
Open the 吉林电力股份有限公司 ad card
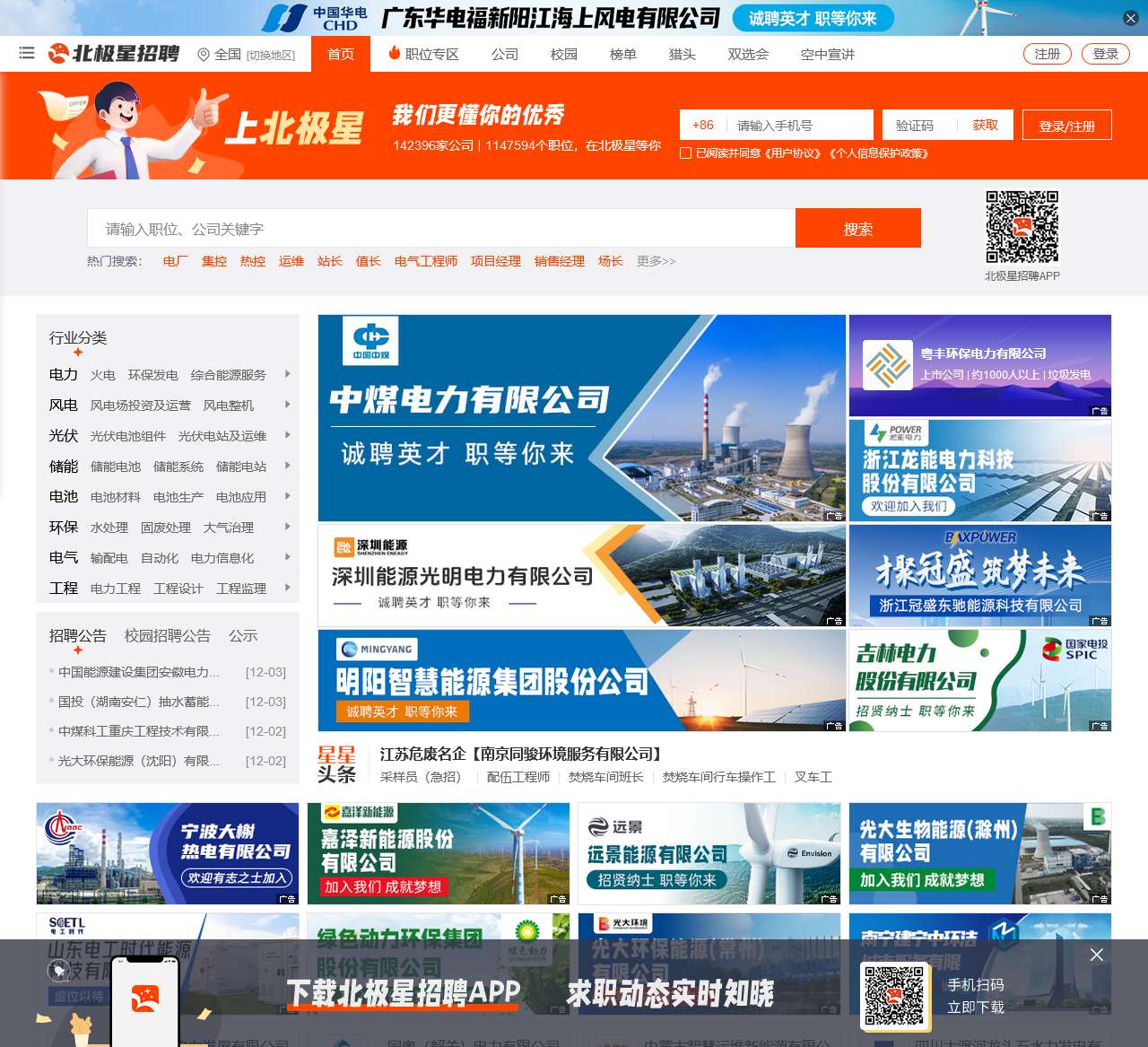coord(980,680)
